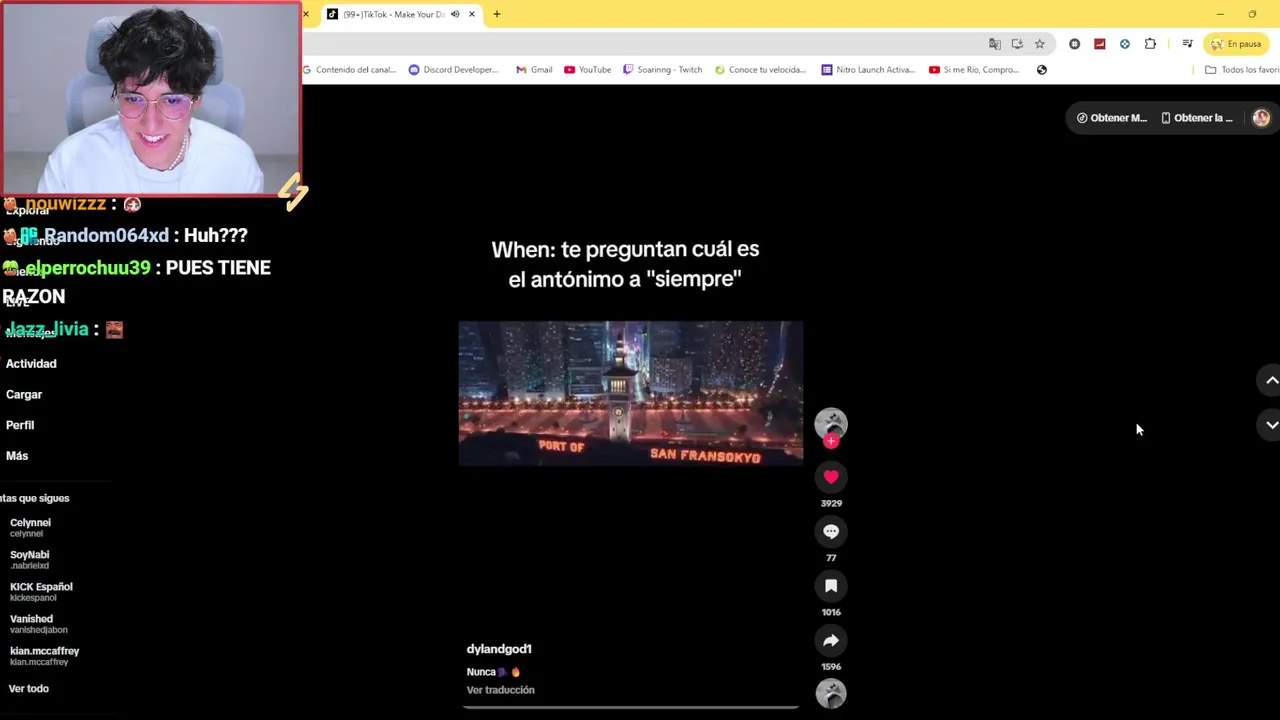The height and width of the screenshot is (720, 1280).
Task: Click the install app icon in the address bar
Action: [1017, 44]
